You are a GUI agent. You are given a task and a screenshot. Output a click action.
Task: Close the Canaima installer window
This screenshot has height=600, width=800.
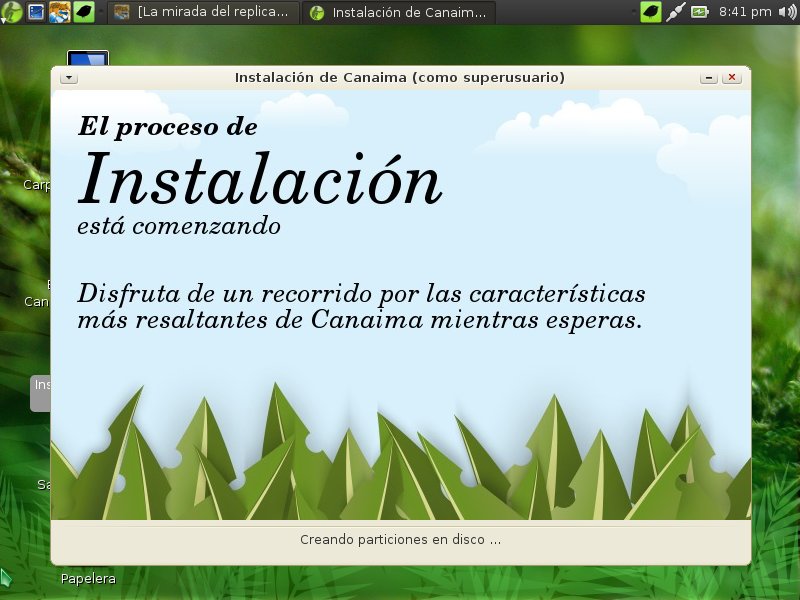pos(732,78)
